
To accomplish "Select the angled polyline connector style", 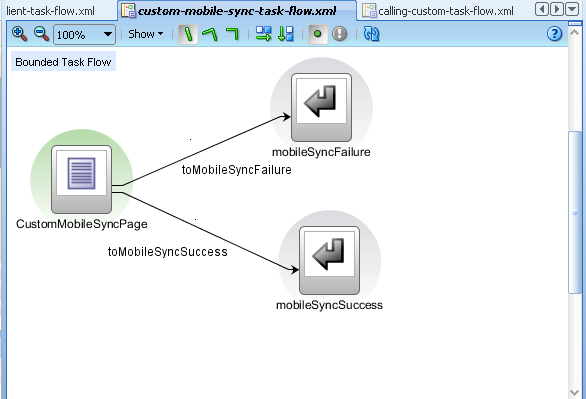I will (x=210, y=34).
